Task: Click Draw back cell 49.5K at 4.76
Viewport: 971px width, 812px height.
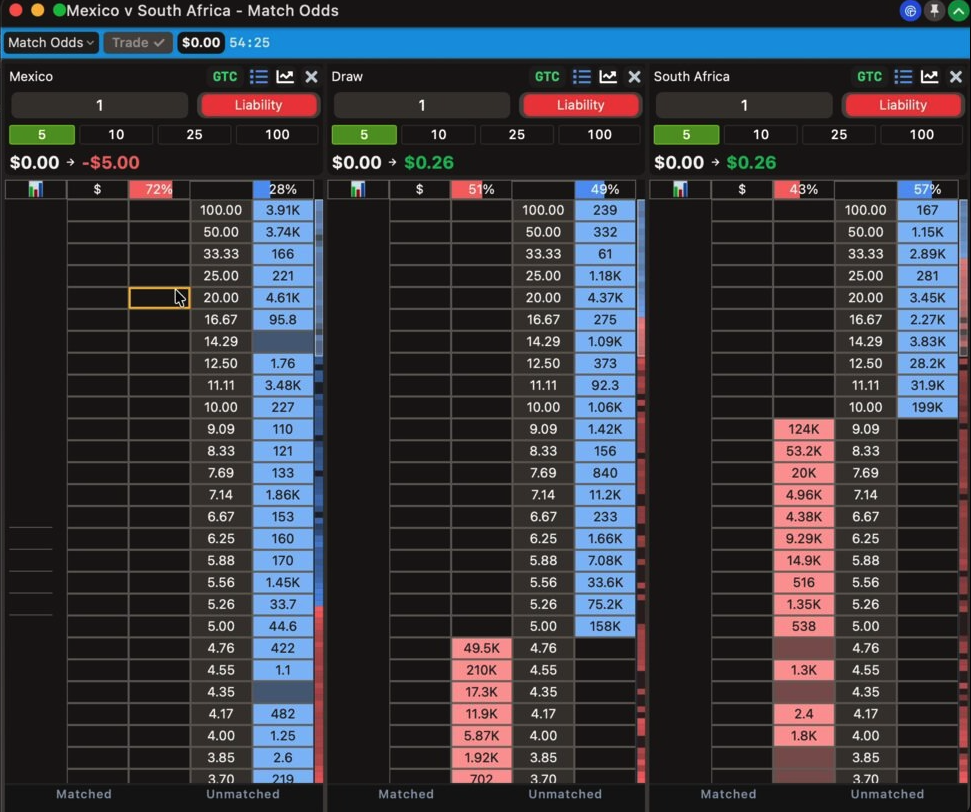Action: tap(481, 648)
